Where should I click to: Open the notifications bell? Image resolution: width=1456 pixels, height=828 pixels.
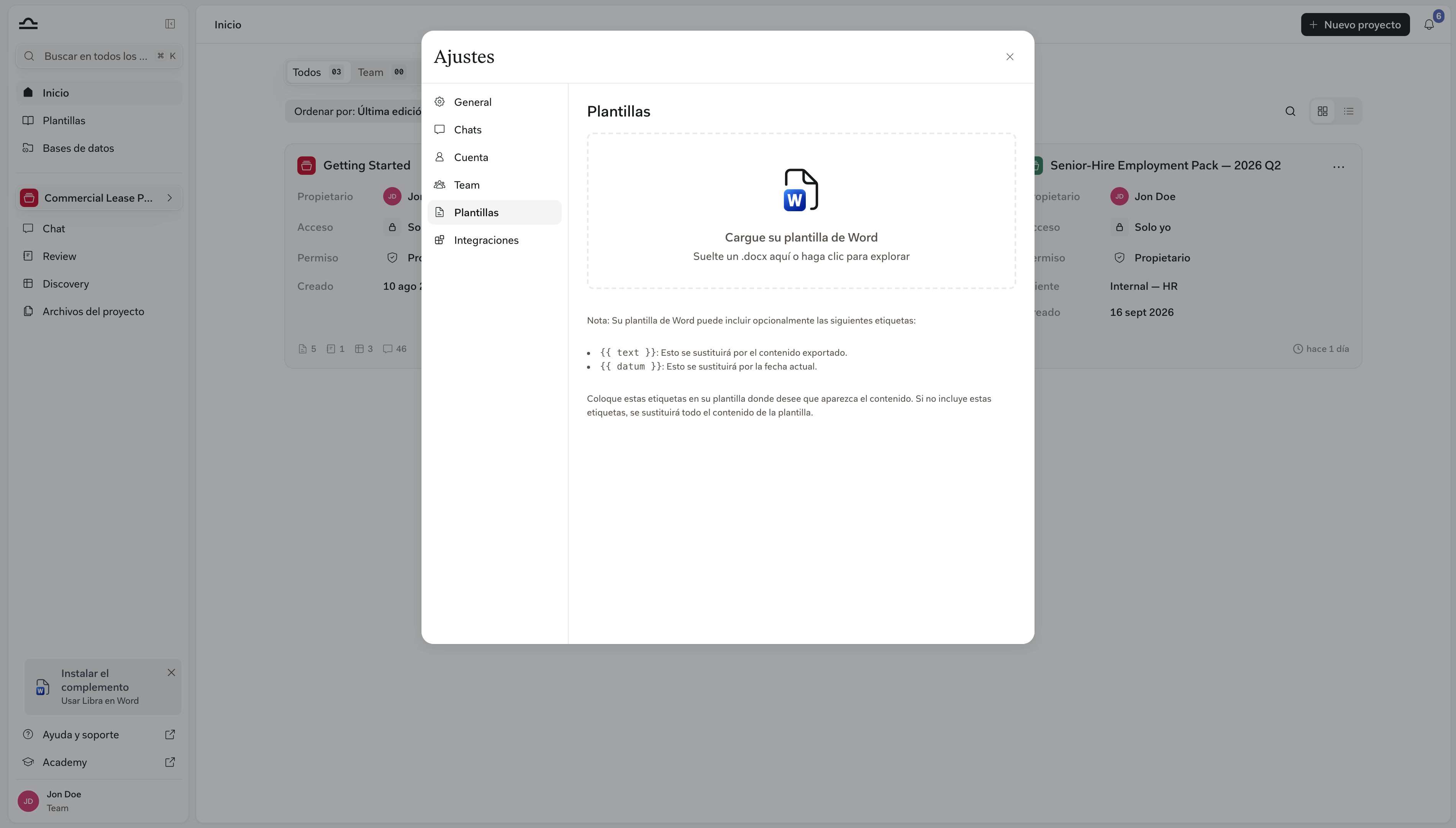(x=1429, y=25)
